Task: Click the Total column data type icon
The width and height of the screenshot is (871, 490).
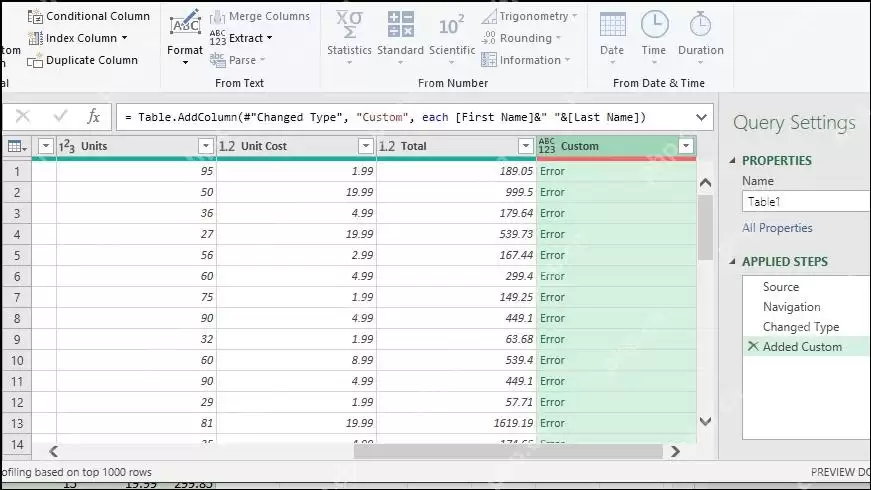Action: (x=387, y=146)
